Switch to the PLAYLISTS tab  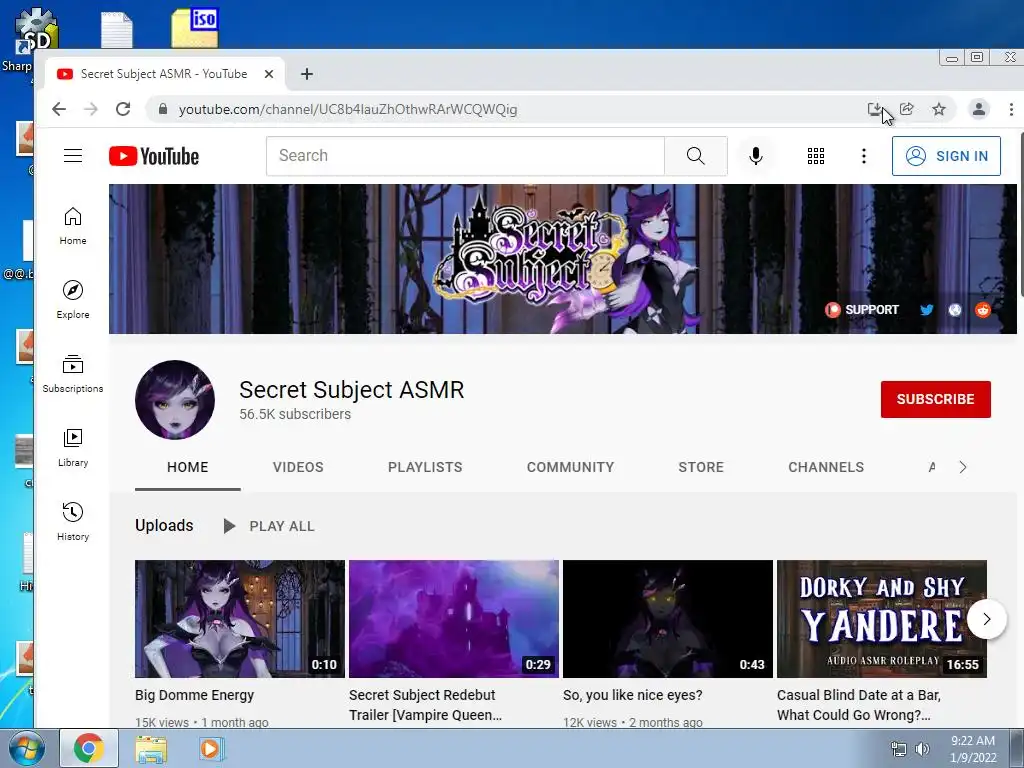click(425, 467)
